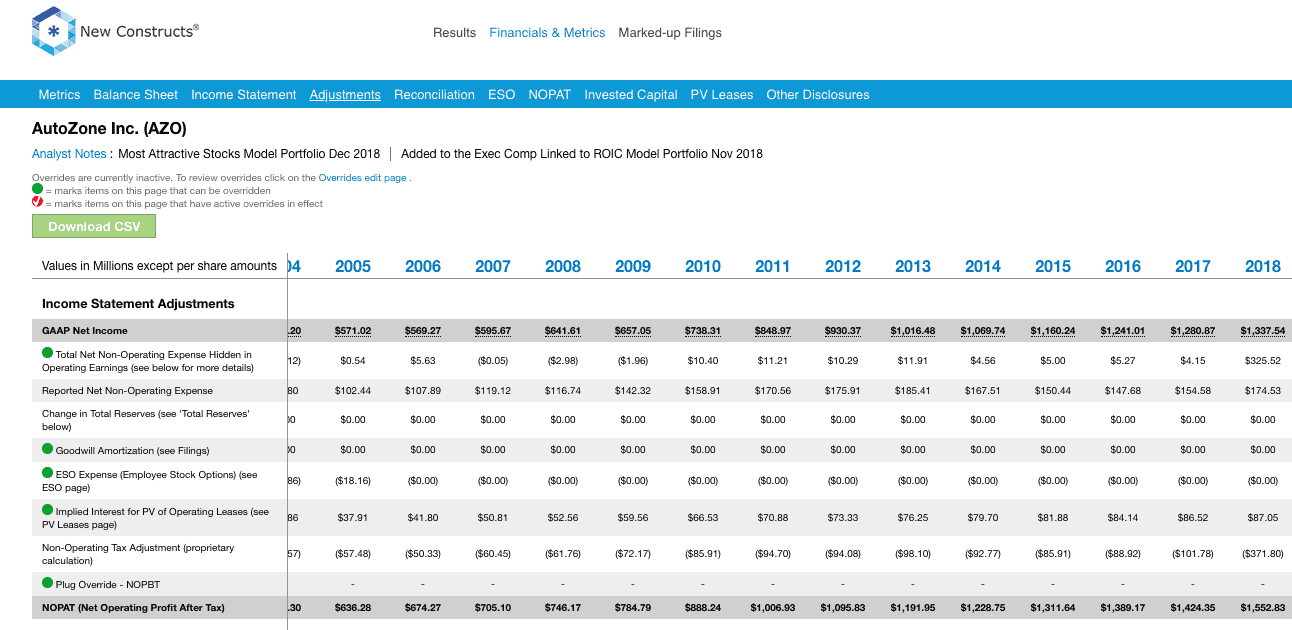Image resolution: width=1292 pixels, height=630 pixels.
Task: Click Reported Net Non-Operating Expense 2018 value $174.53
Action: pos(1263,391)
